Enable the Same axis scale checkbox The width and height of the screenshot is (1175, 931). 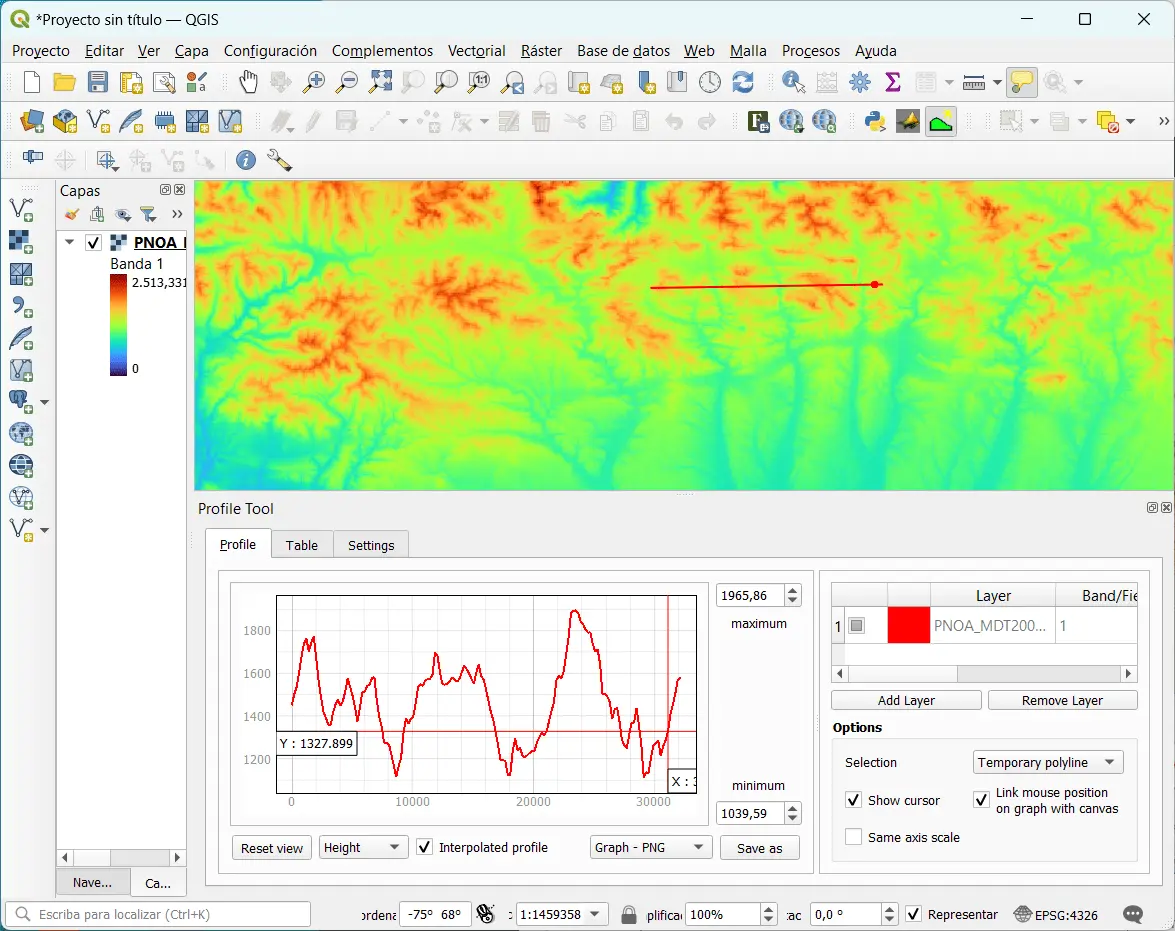click(x=853, y=837)
